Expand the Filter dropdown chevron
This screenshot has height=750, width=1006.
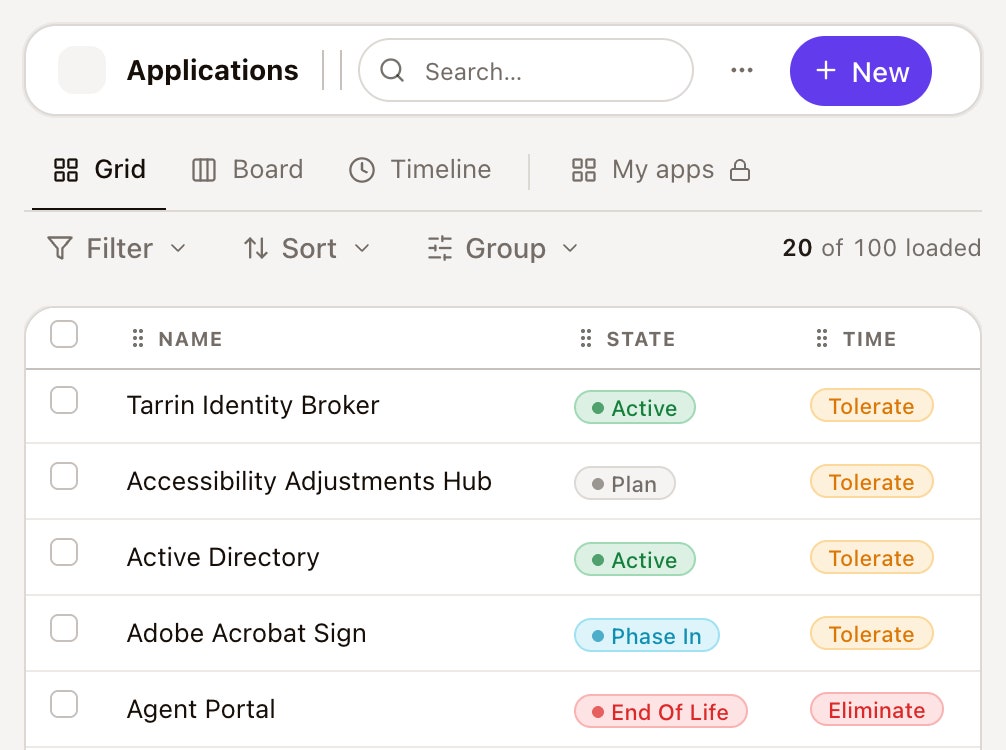[178, 248]
